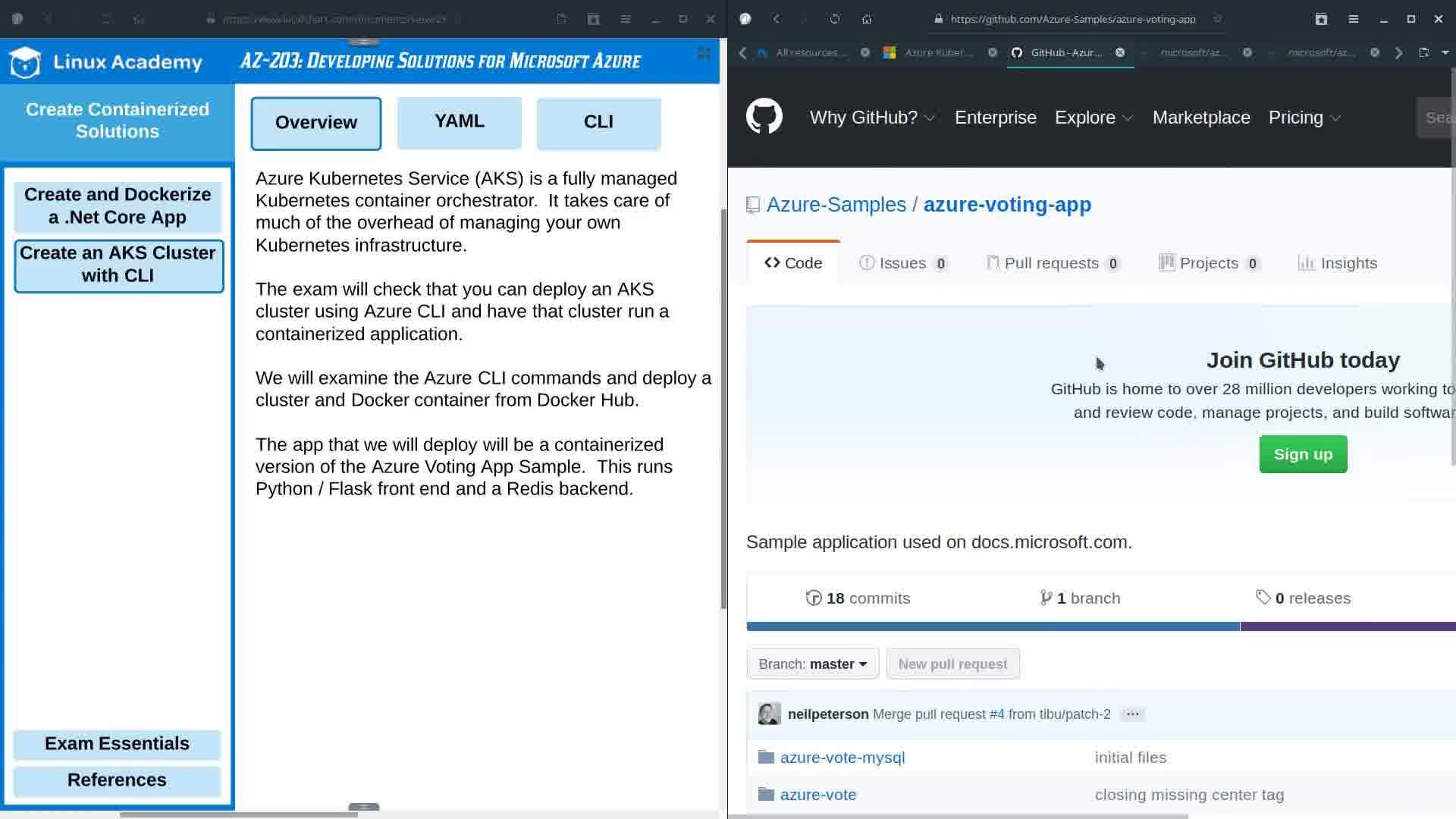
Task: Expand the Why GitHub? menu
Action: [872, 118]
